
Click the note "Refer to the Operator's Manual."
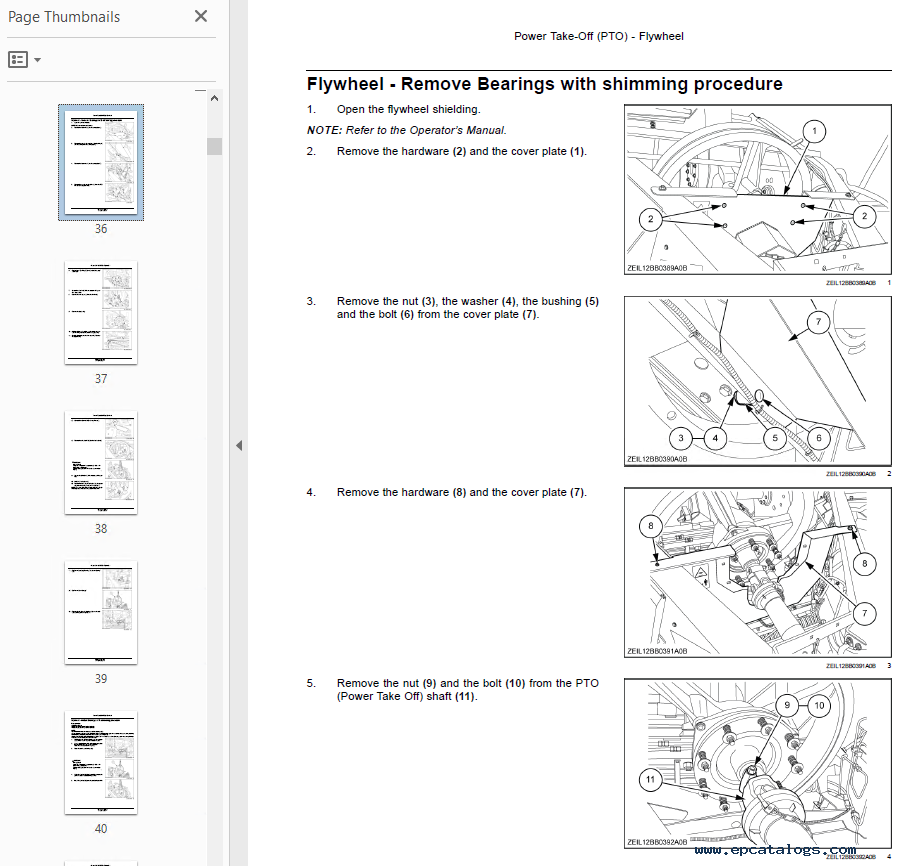[426, 130]
